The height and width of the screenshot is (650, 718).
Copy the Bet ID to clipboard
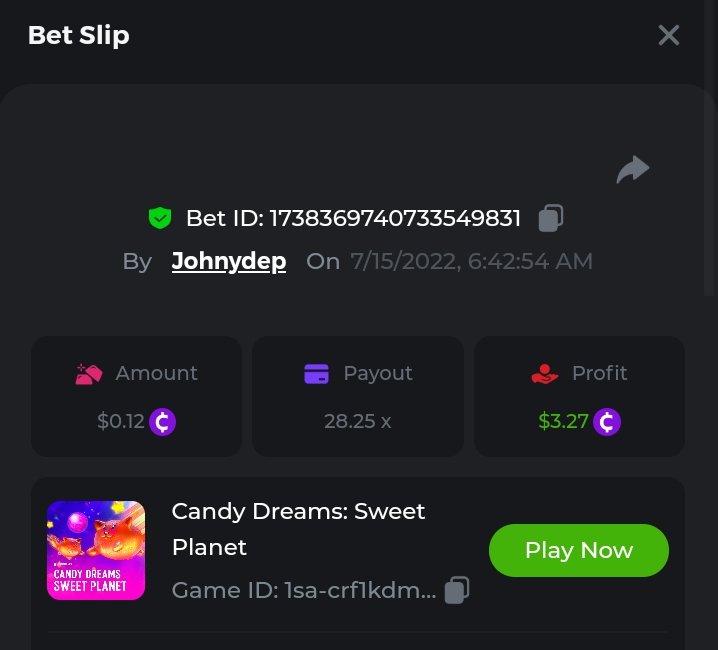[x=551, y=218]
